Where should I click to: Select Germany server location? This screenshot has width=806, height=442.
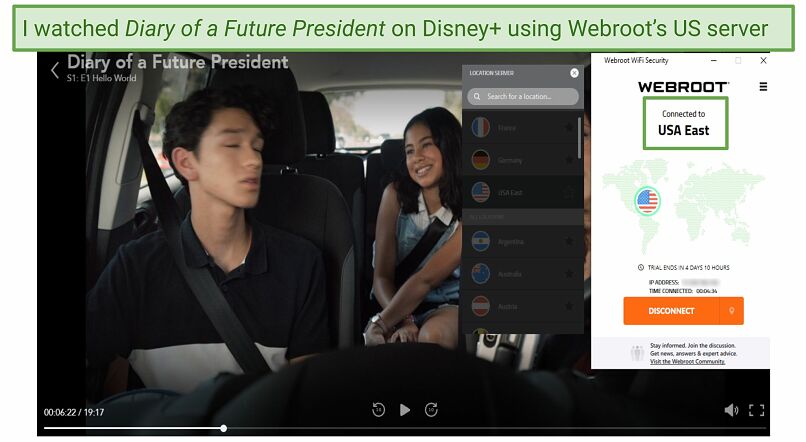520,160
